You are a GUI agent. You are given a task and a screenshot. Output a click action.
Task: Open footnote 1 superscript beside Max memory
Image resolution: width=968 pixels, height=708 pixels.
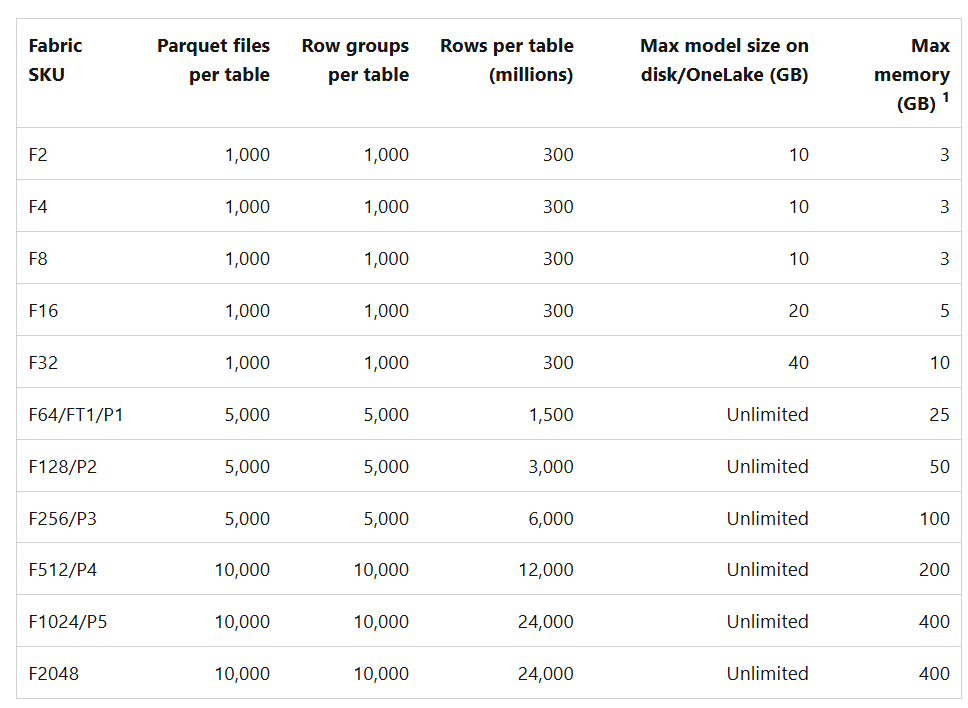[945, 98]
